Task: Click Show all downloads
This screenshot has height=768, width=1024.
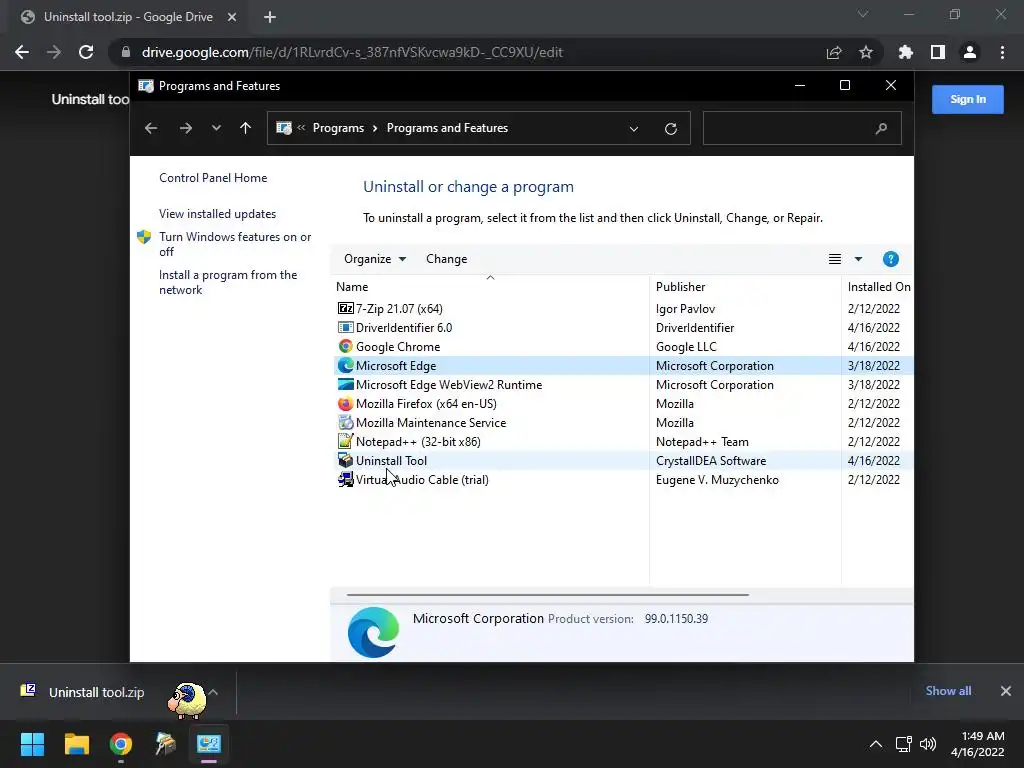Action: pyautogui.click(x=948, y=691)
